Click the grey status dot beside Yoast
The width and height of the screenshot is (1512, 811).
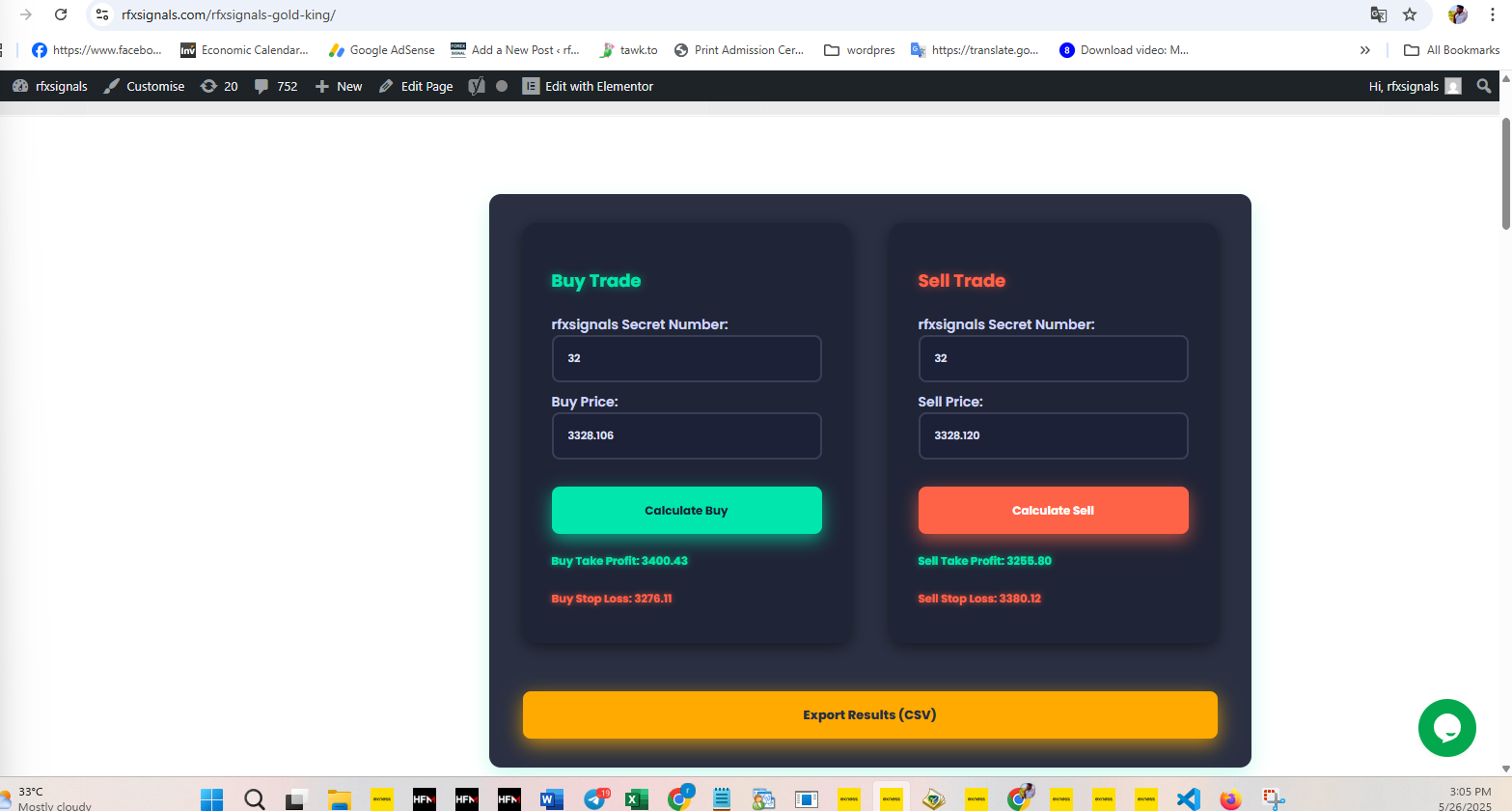[x=502, y=86]
